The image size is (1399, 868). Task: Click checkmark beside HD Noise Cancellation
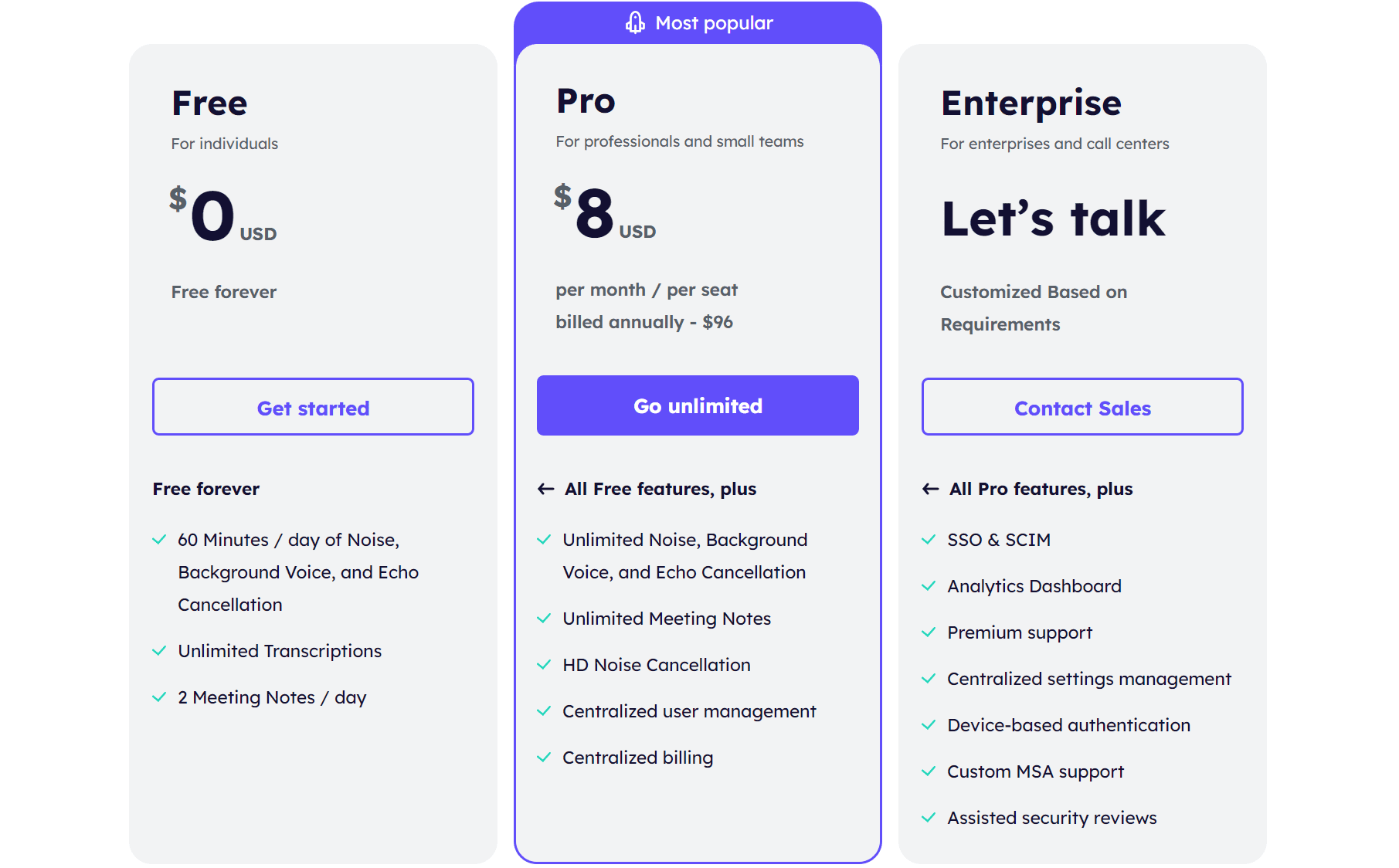(544, 665)
